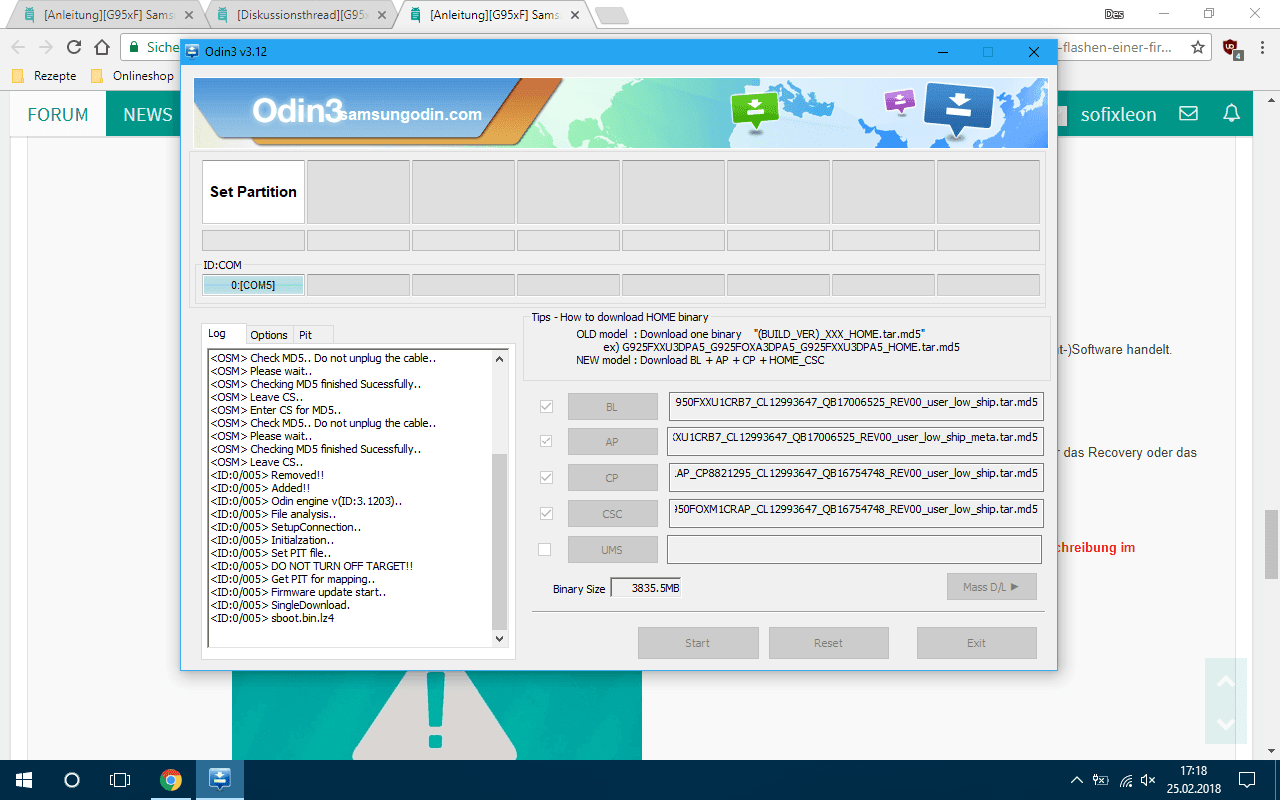Click the BL file path field
Image resolution: width=1280 pixels, height=800 pixels.
pyautogui.click(x=856, y=405)
